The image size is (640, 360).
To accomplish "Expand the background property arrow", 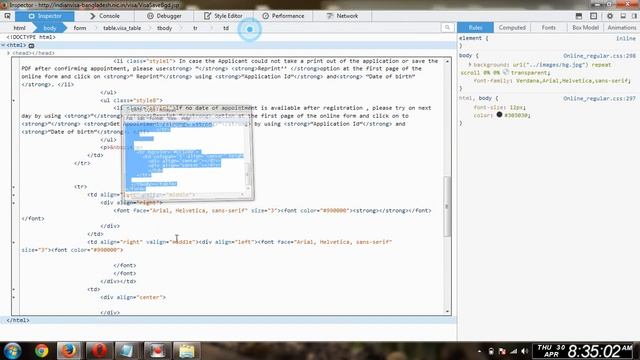I will click(470, 65).
